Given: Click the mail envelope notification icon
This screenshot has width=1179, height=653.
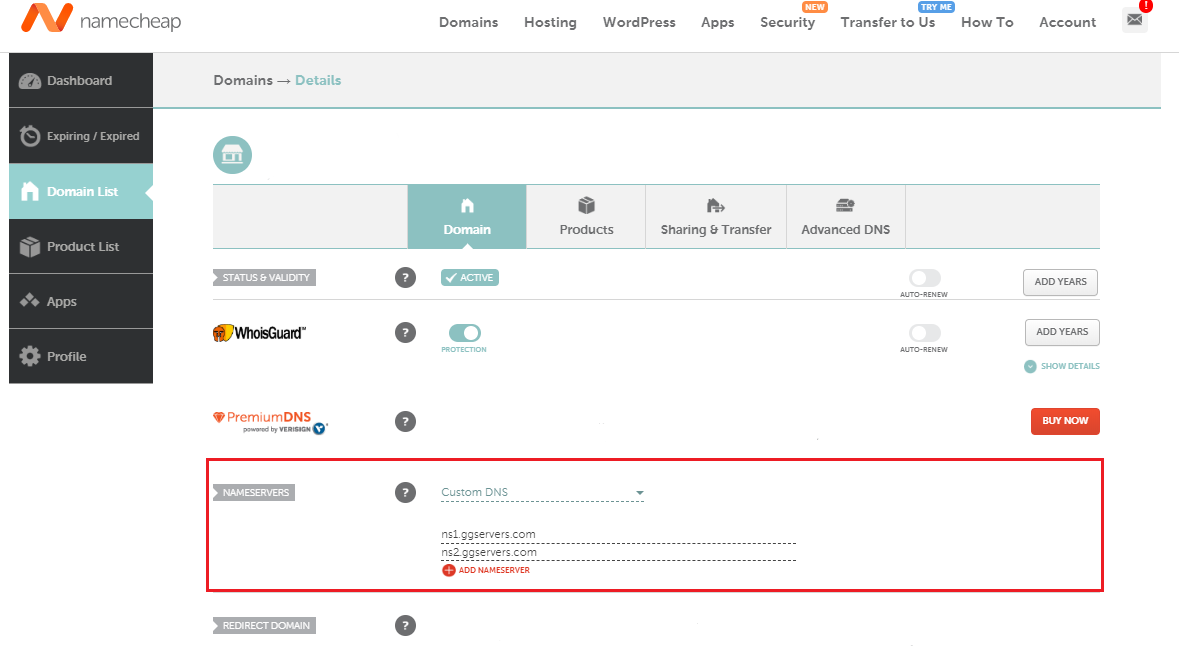Looking at the screenshot, I should pos(1134,20).
